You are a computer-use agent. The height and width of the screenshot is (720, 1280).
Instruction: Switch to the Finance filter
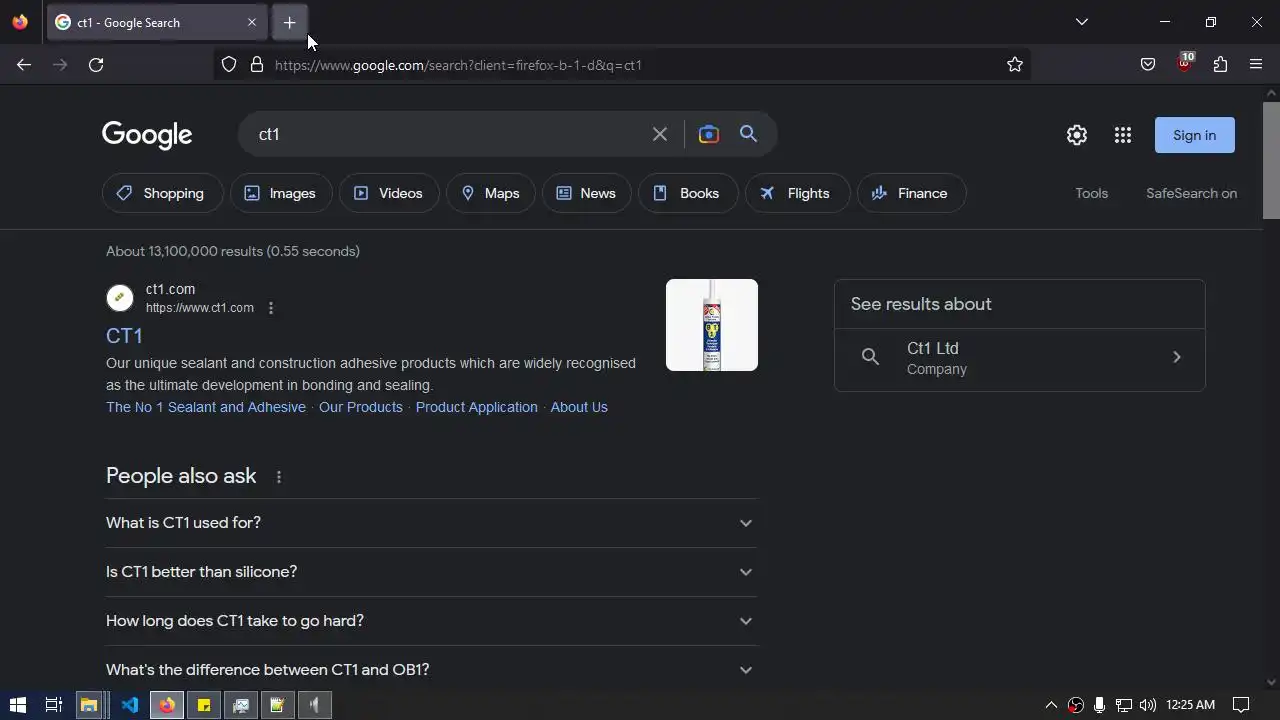pyautogui.click(x=911, y=193)
